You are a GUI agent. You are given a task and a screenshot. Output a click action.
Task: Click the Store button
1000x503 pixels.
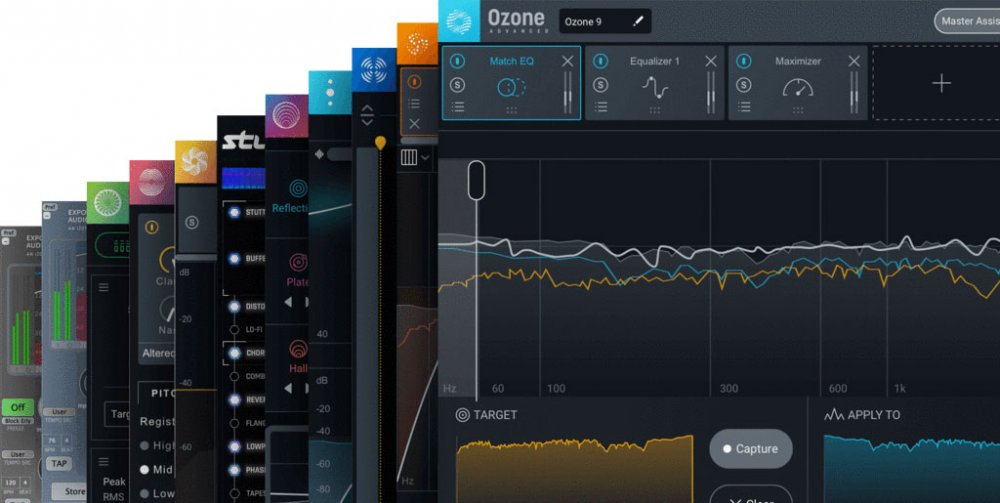[x=70, y=492]
